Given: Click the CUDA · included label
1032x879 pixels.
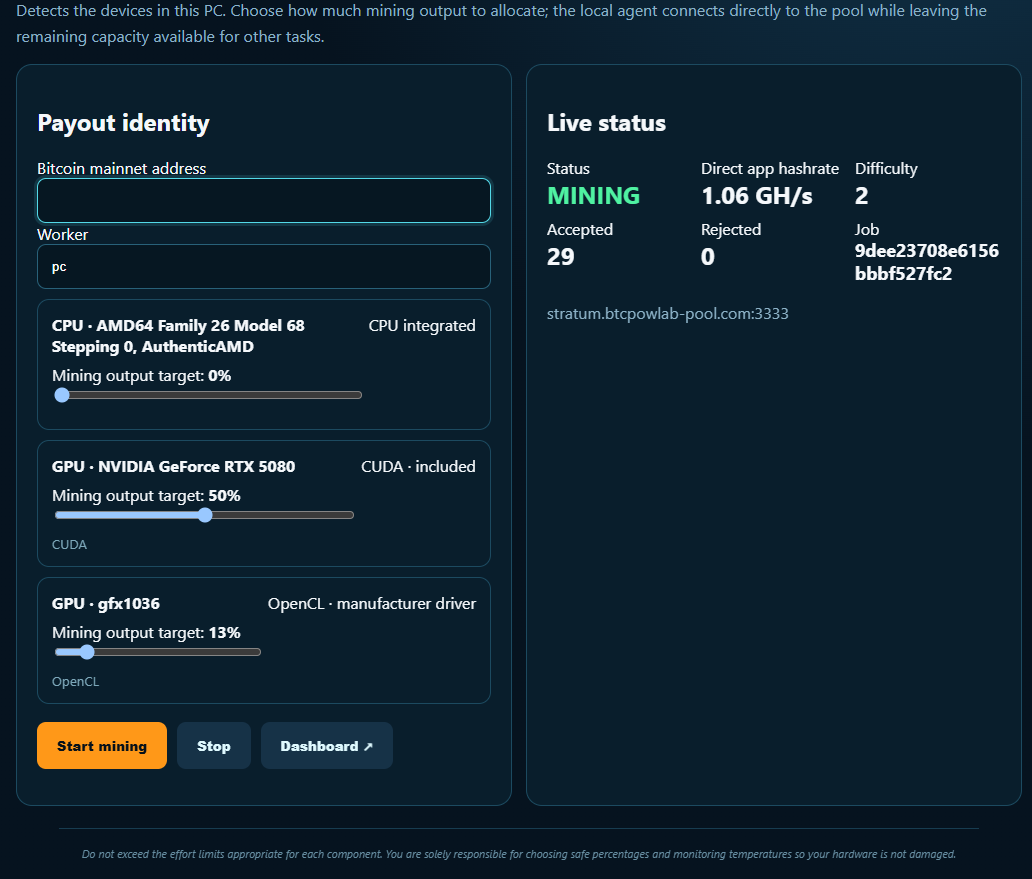Looking at the screenshot, I should coord(418,466).
